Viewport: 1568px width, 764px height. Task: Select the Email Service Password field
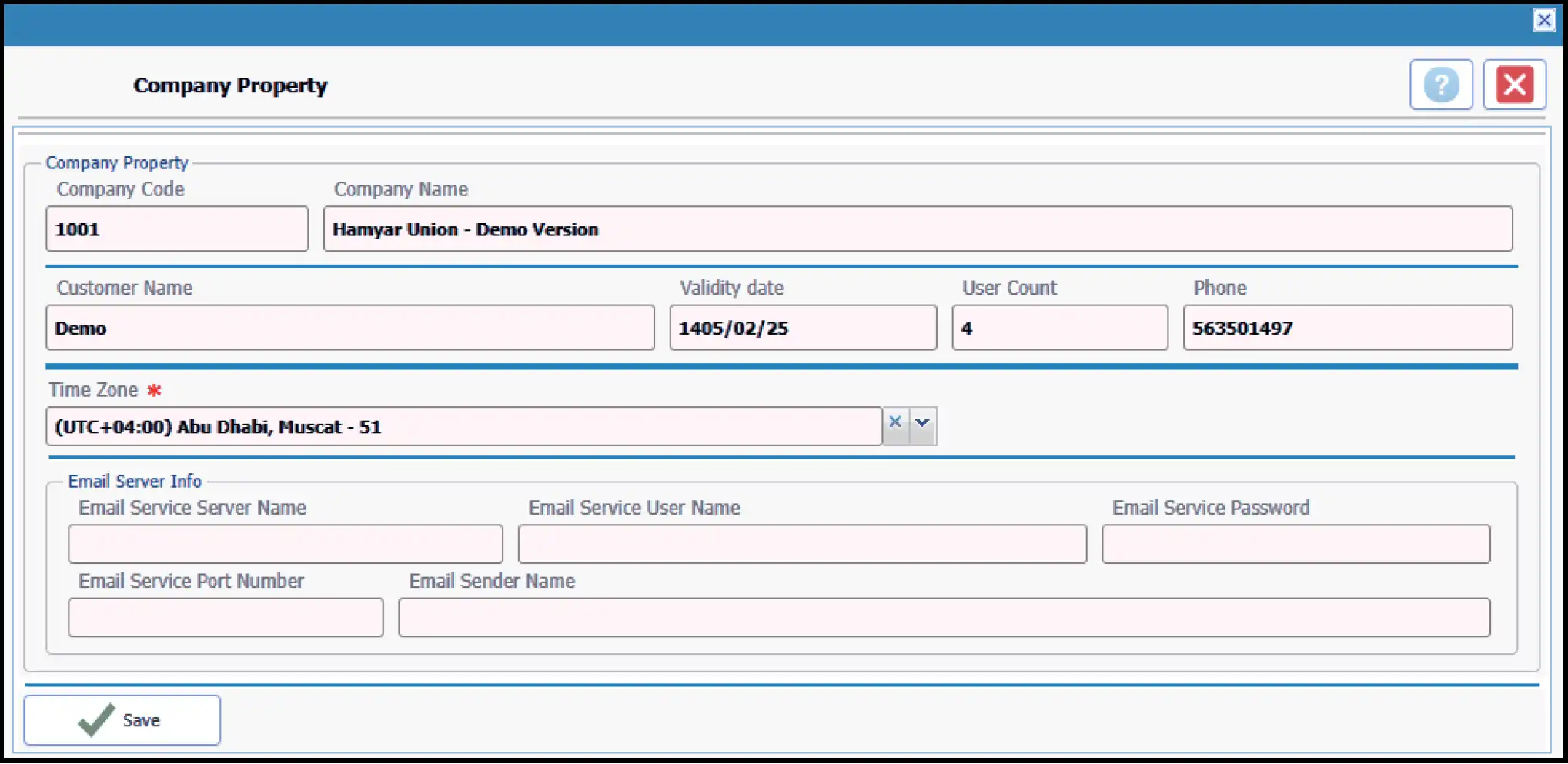coord(1295,545)
